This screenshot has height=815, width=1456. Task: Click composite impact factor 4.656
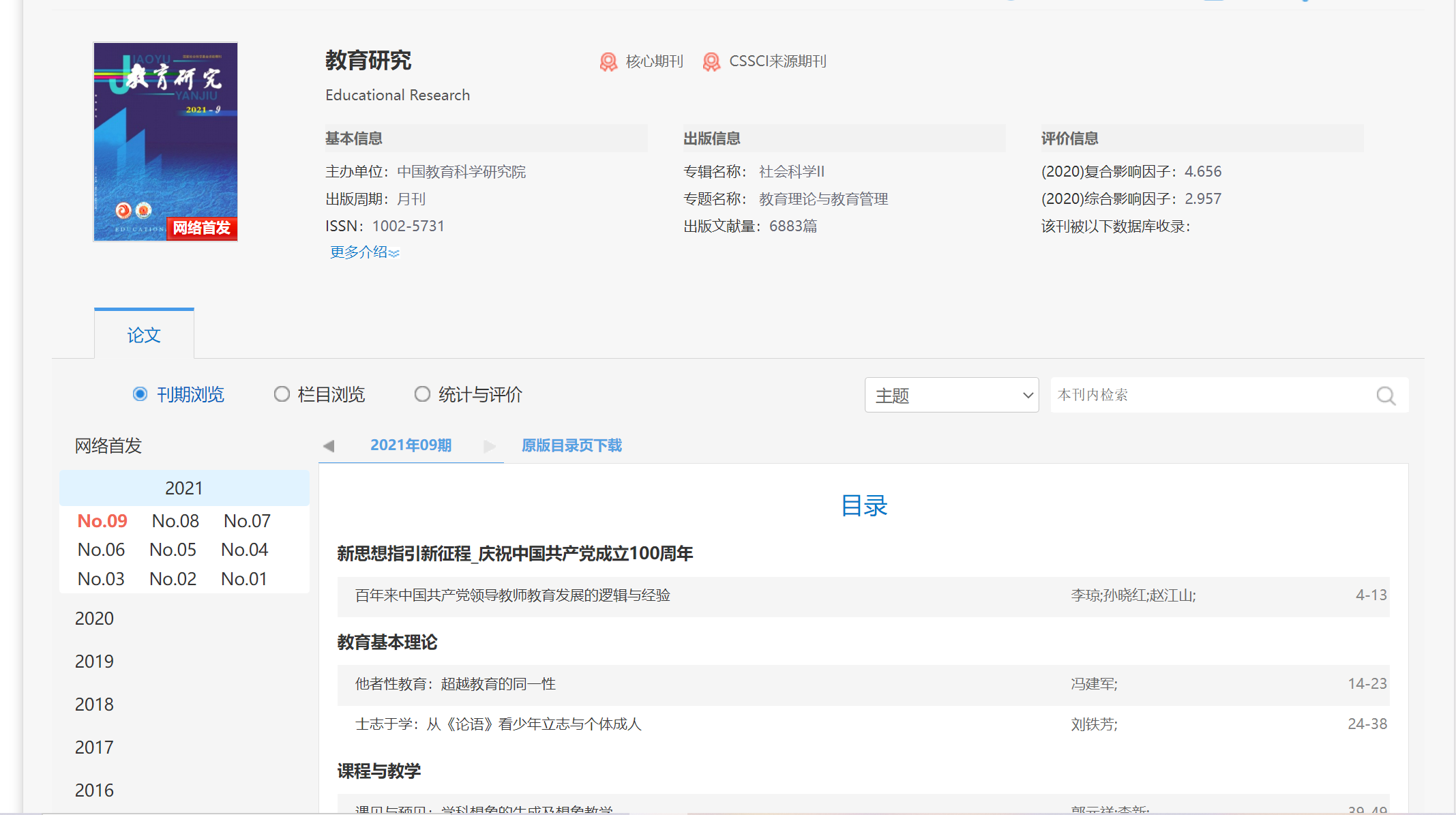click(1203, 172)
